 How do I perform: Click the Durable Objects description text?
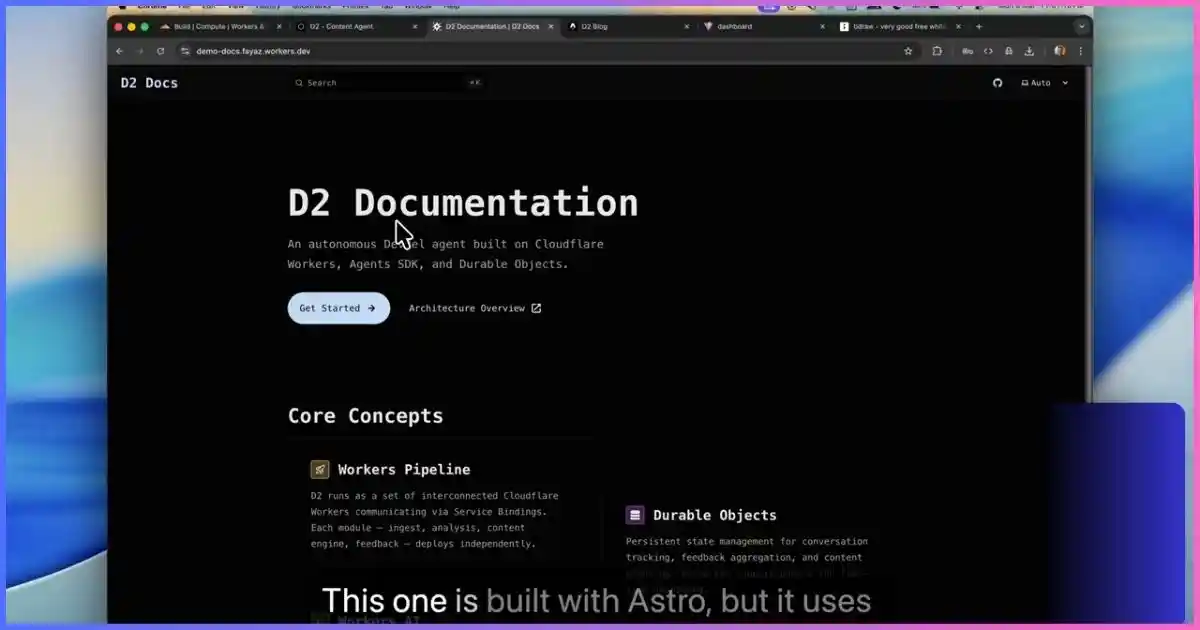[747, 558]
